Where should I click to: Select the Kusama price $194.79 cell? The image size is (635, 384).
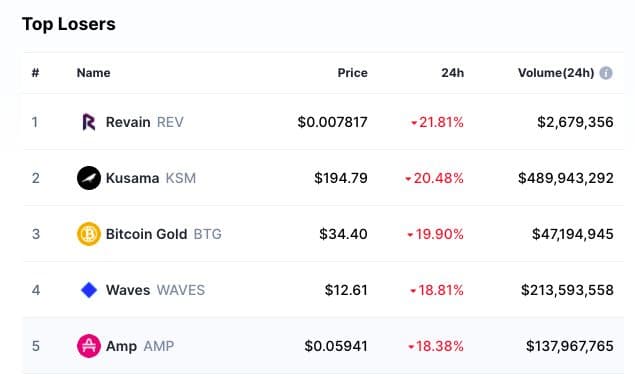341,178
